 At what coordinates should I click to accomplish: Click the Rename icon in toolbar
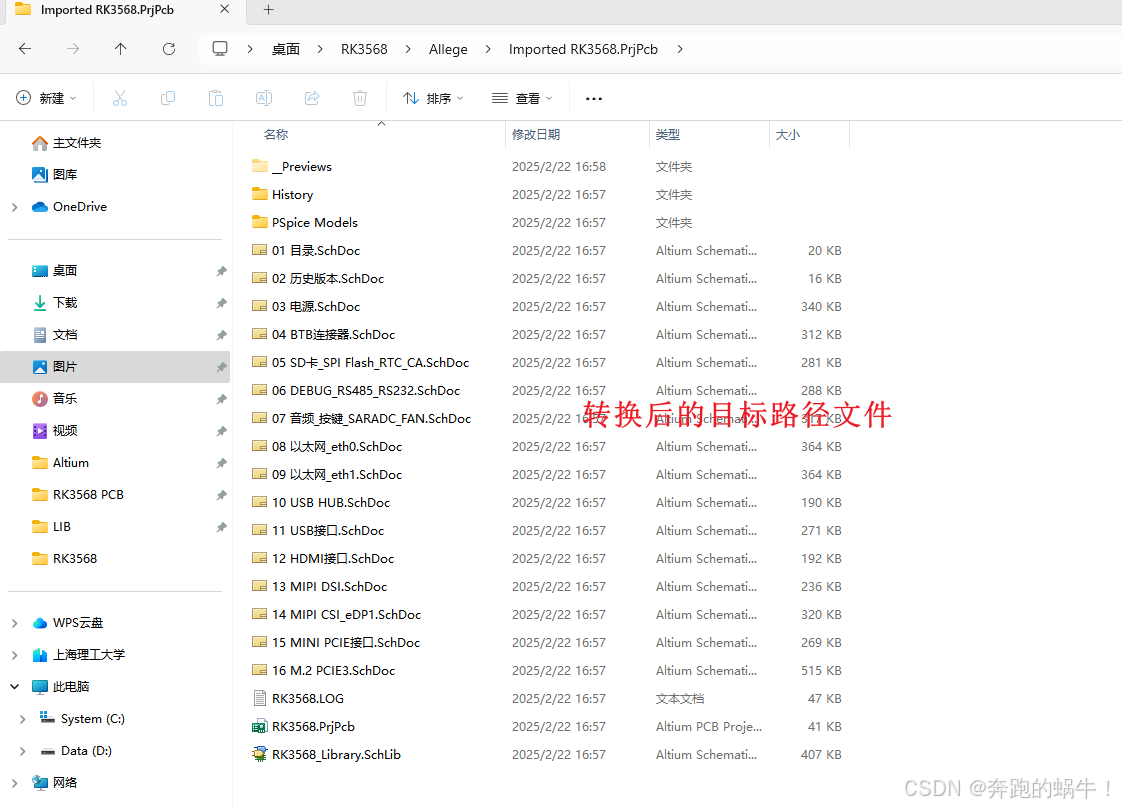[x=263, y=98]
